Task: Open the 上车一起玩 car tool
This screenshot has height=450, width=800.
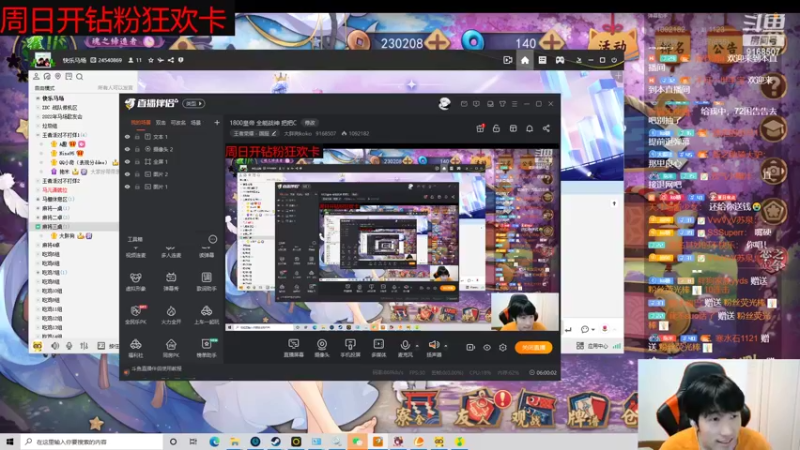Action: tap(206, 315)
